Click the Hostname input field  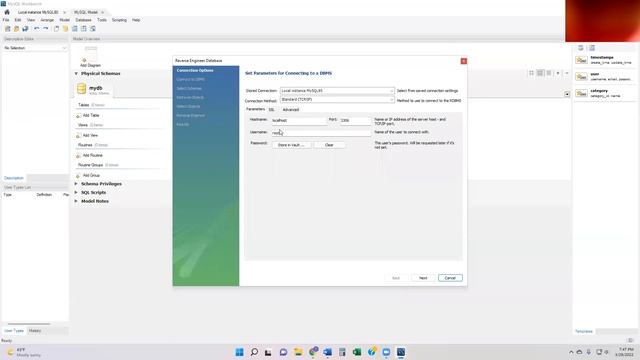point(299,120)
